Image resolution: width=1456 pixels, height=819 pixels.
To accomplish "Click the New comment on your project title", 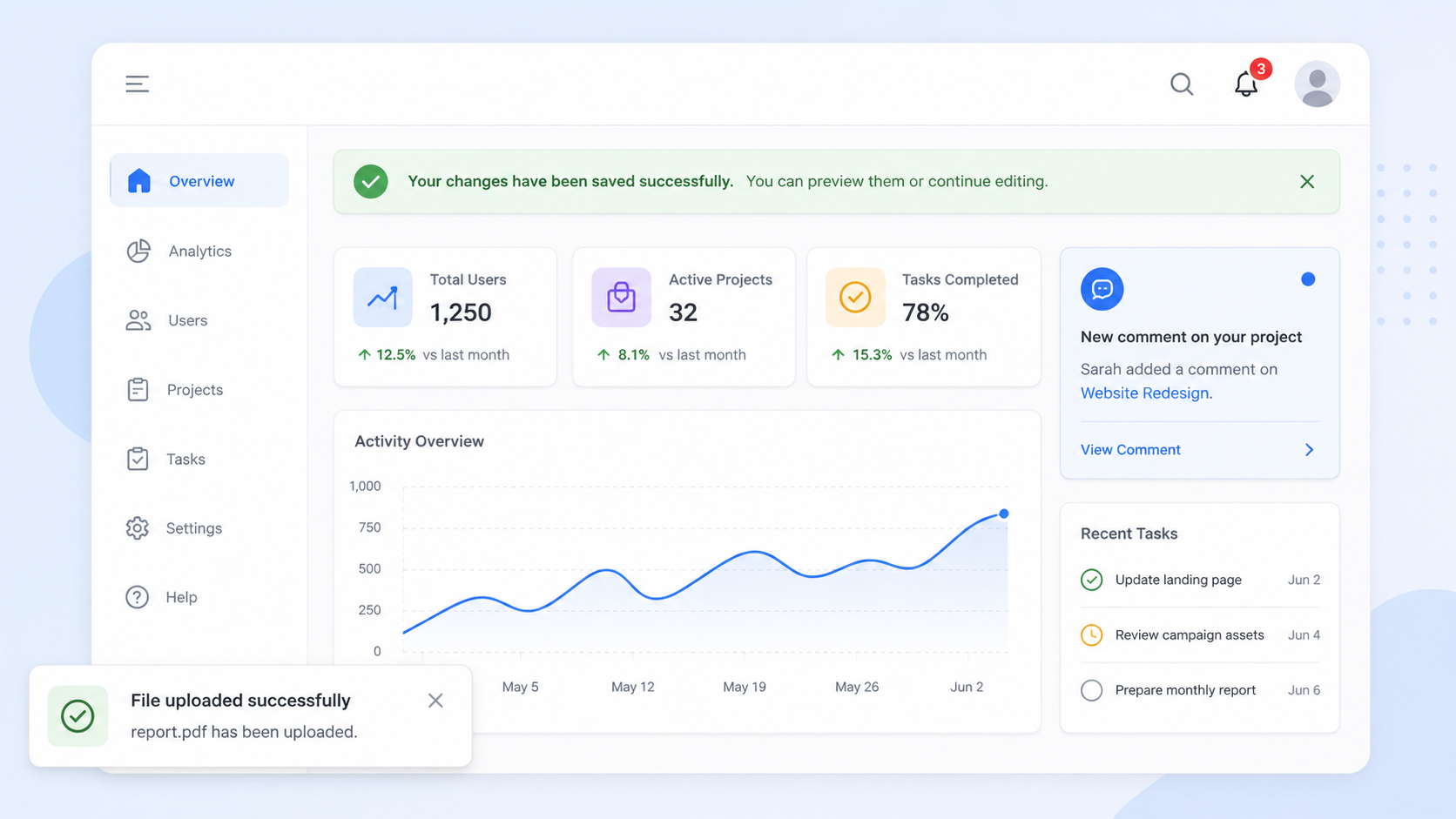I will click(1191, 337).
